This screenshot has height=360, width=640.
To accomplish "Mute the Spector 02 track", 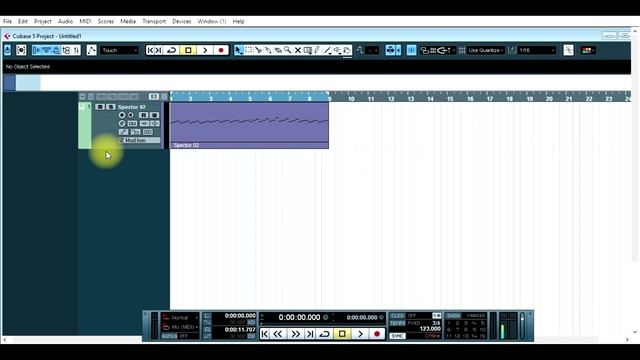I will pos(100,107).
